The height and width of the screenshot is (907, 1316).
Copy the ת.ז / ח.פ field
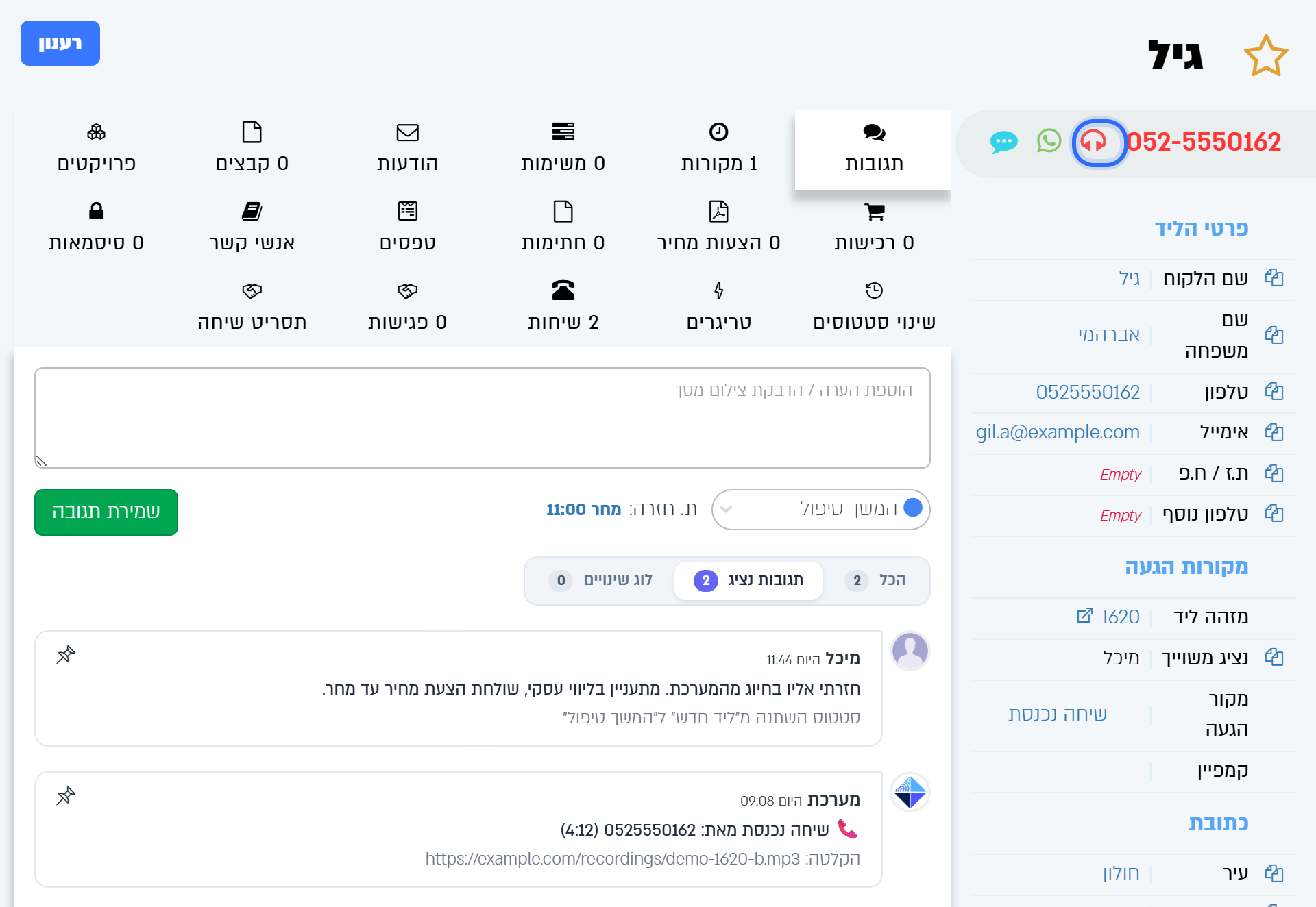pos(1274,473)
